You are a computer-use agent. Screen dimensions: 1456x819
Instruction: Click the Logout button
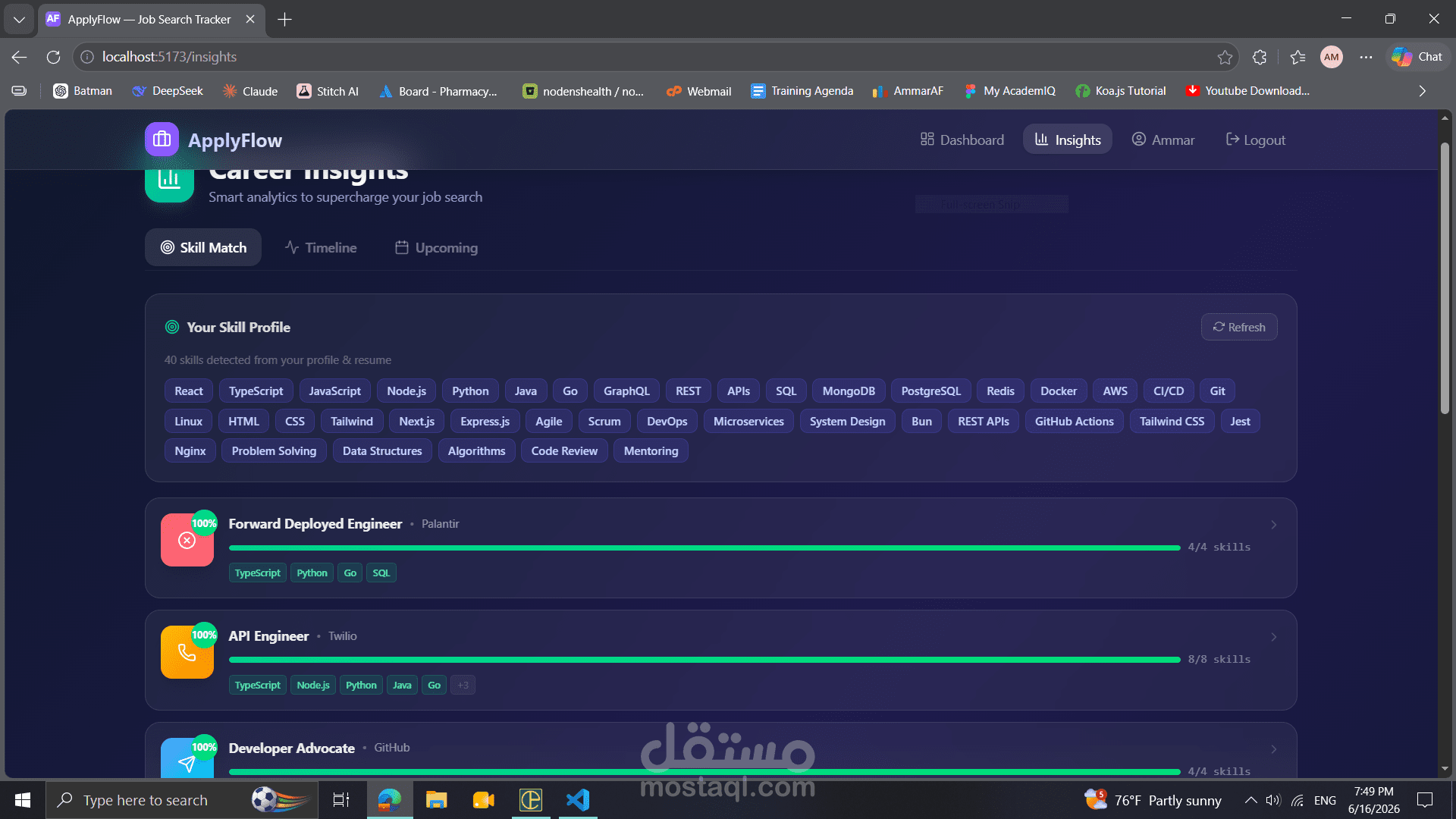click(1256, 140)
